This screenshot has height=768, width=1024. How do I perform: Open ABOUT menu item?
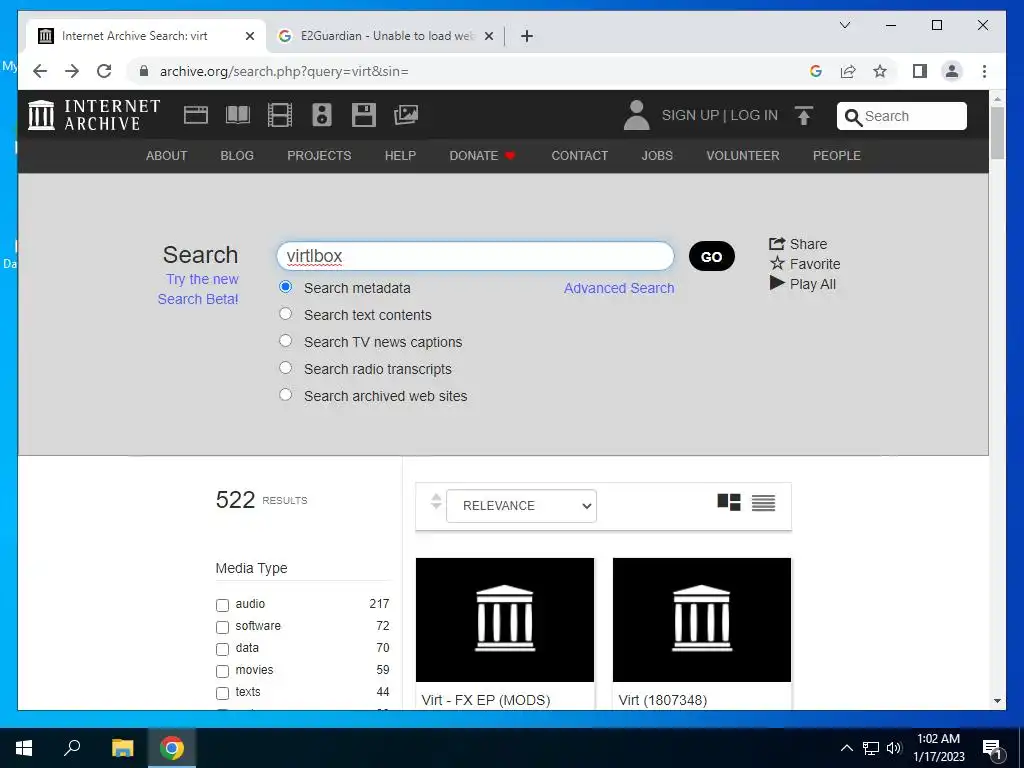coord(167,155)
